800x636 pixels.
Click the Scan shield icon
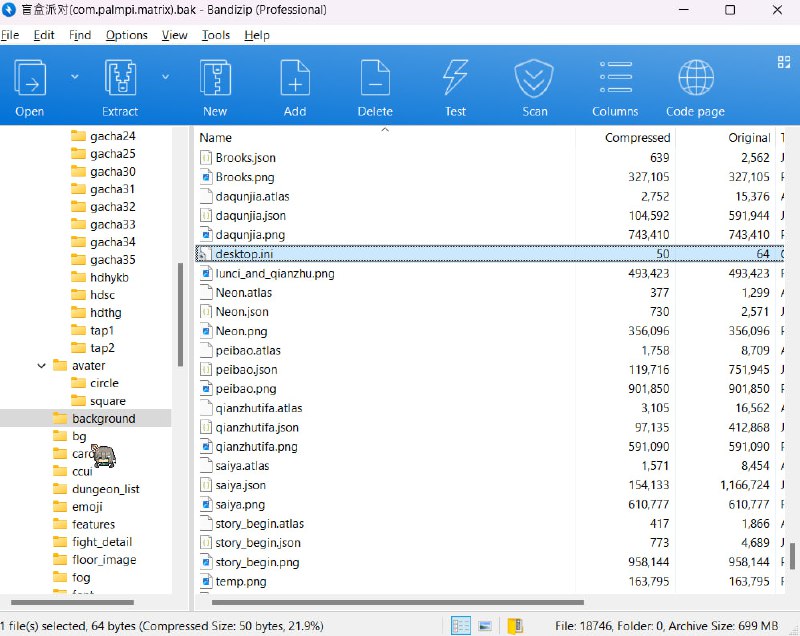tap(535, 78)
